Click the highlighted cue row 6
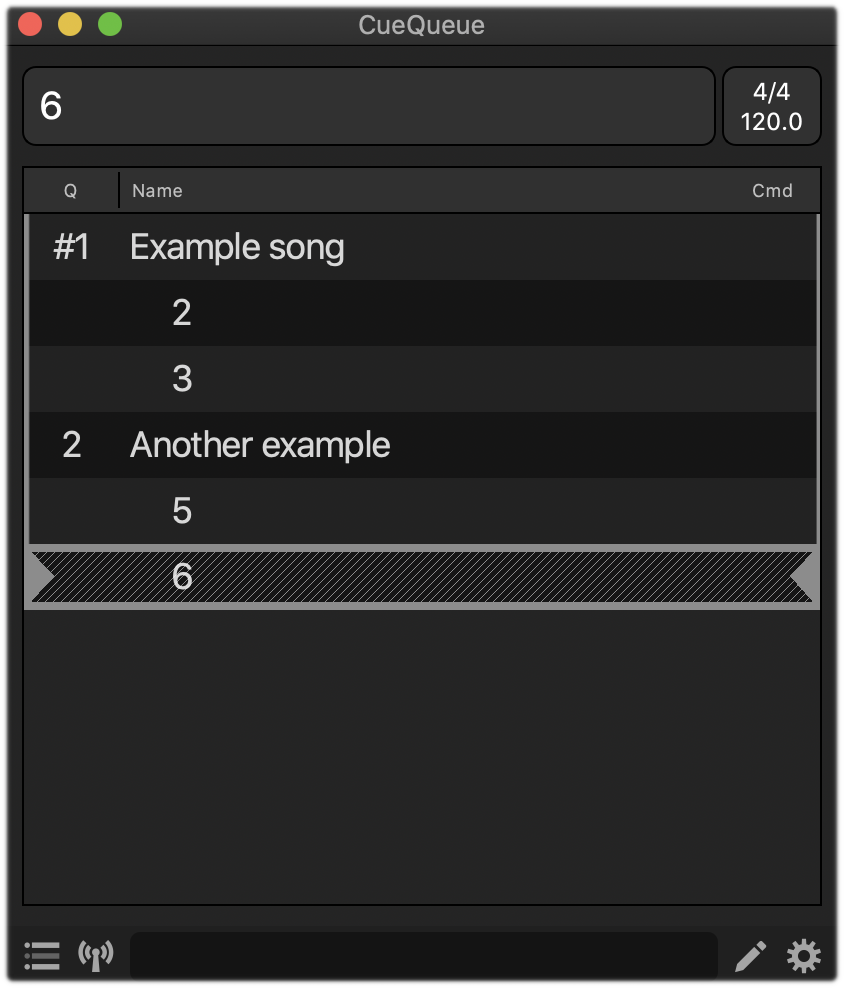Viewport: 844px width, 988px height. point(420,577)
